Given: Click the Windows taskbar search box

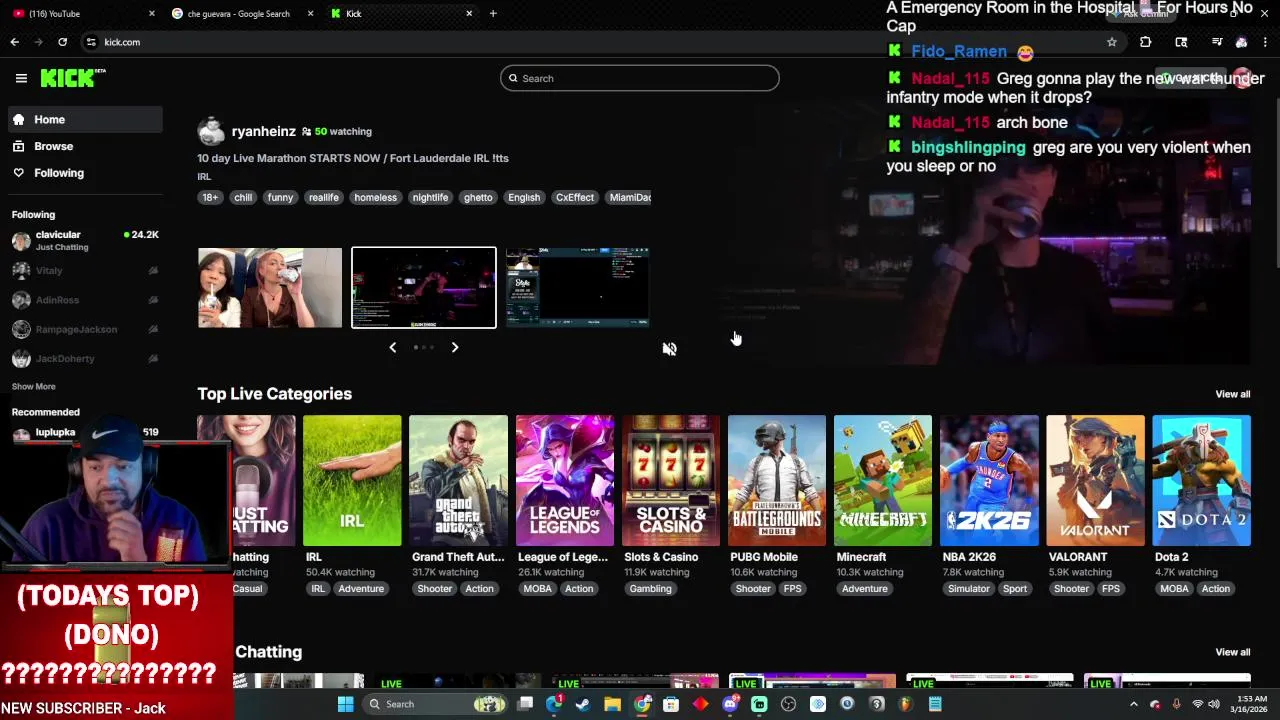Looking at the screenshot, I should pyautogui.click(x=435, y=704).
